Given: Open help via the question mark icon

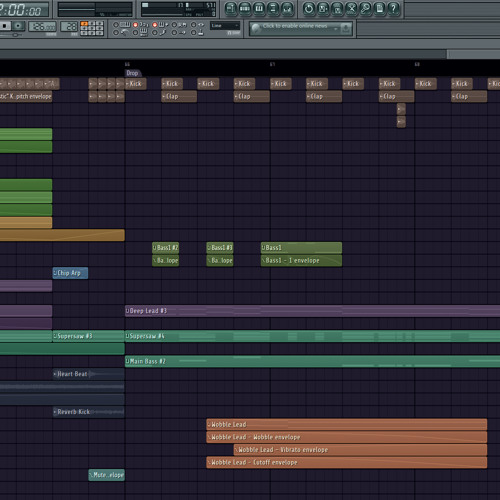Looking at the screenshot, I should [394, 9].
